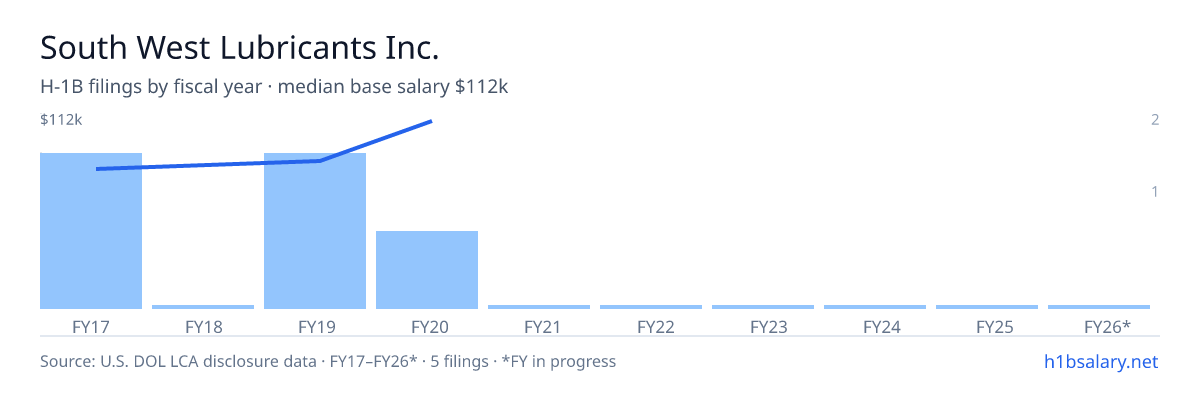Click the South West Lubricants Inc. title
Viewport: 1200px width, 400px height.
point(240,47)
